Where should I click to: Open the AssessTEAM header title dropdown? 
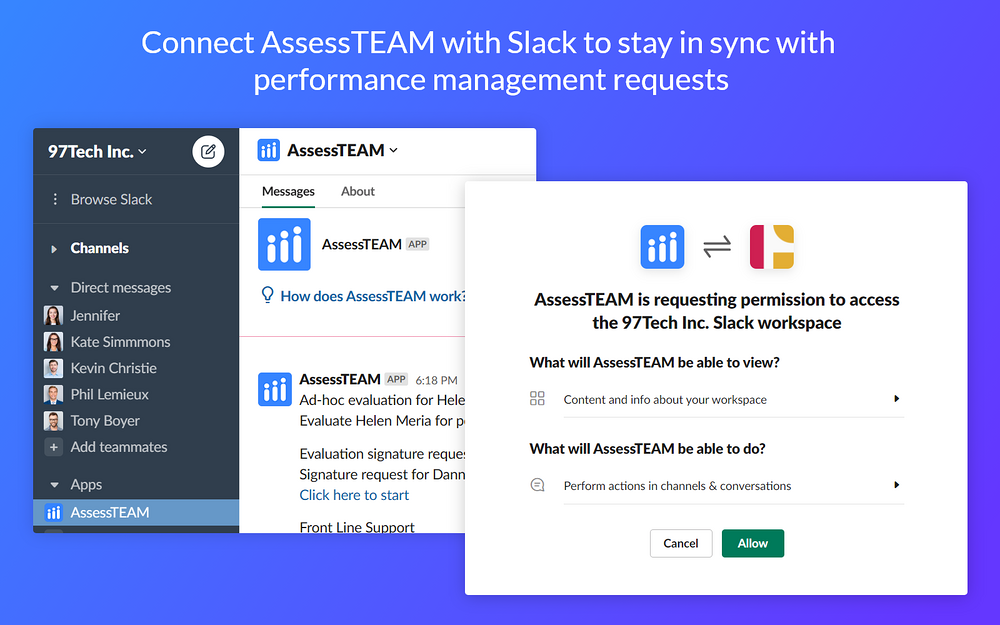coord(342,151)
